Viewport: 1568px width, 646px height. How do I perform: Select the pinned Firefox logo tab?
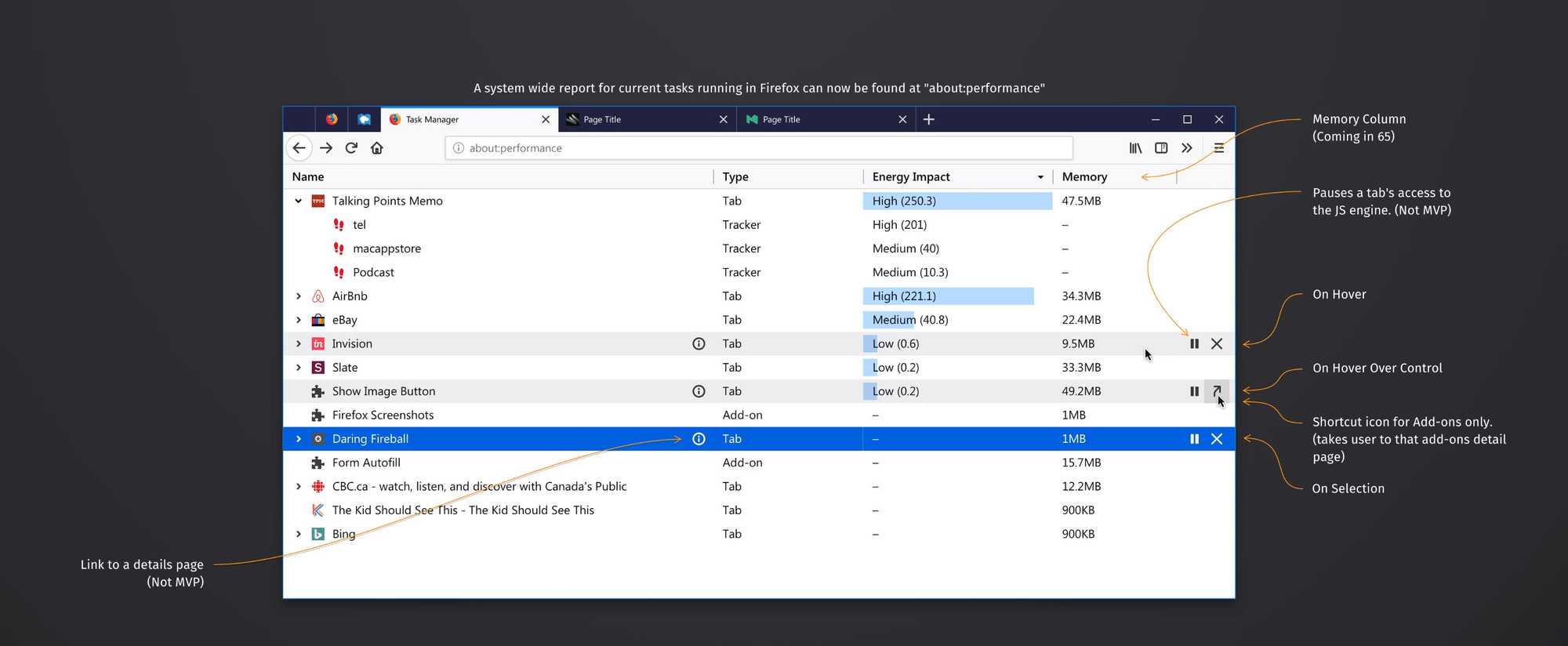[332, 119]
